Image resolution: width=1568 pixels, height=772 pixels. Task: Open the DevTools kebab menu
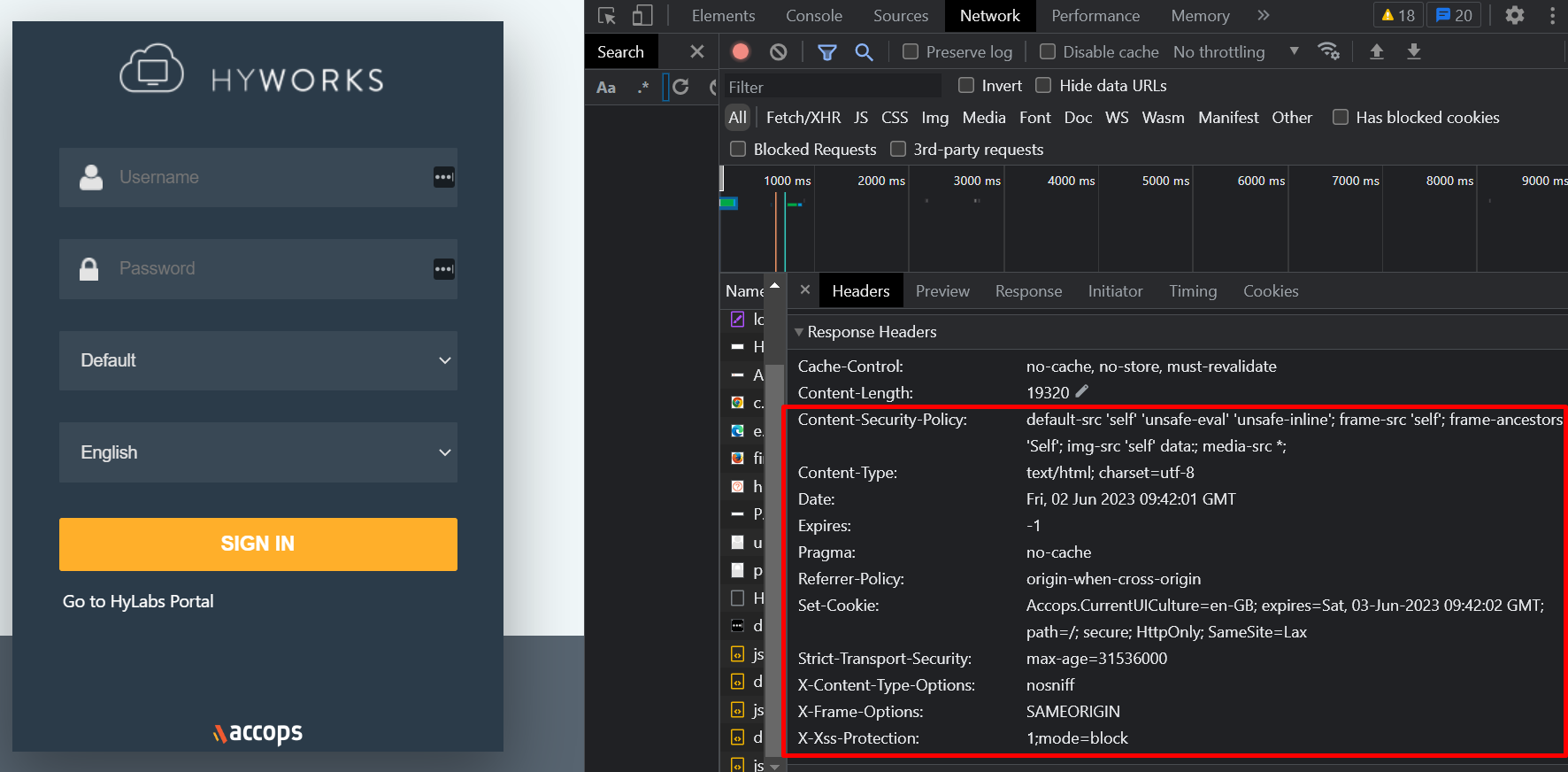coord(1552,15)
